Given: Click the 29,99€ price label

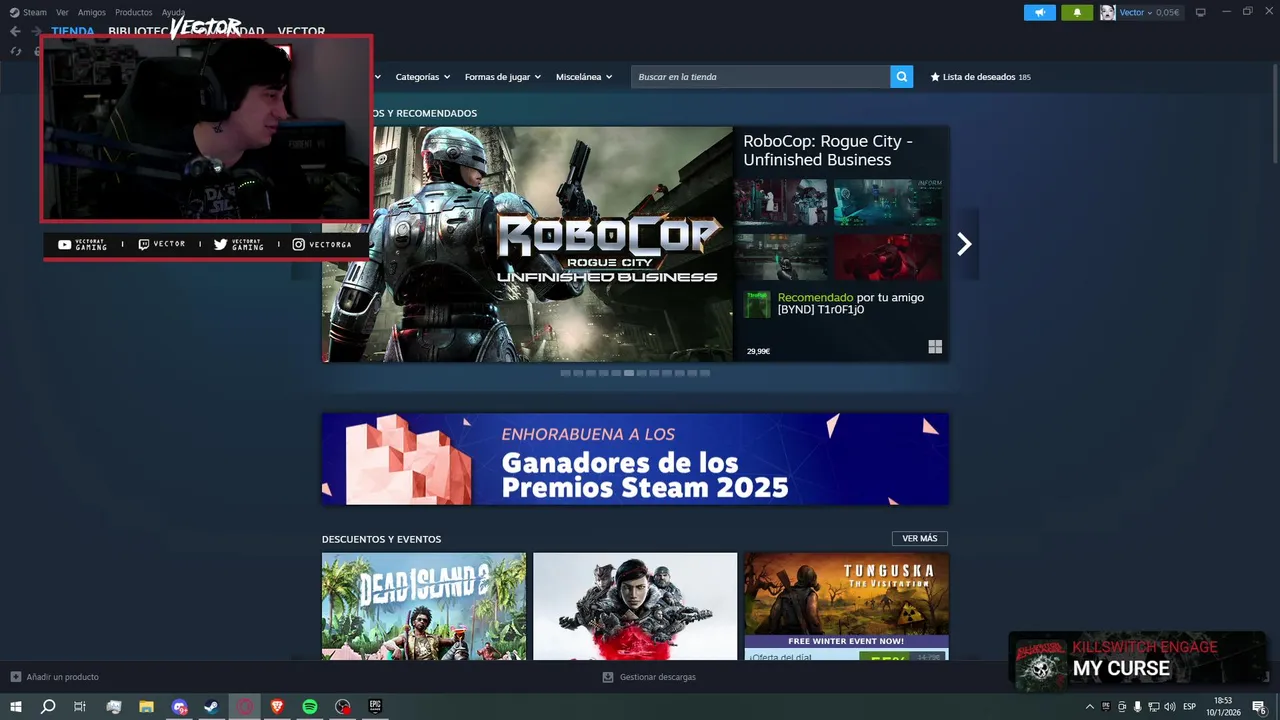Looking at the screenshot, I should [x=758, y=352].
